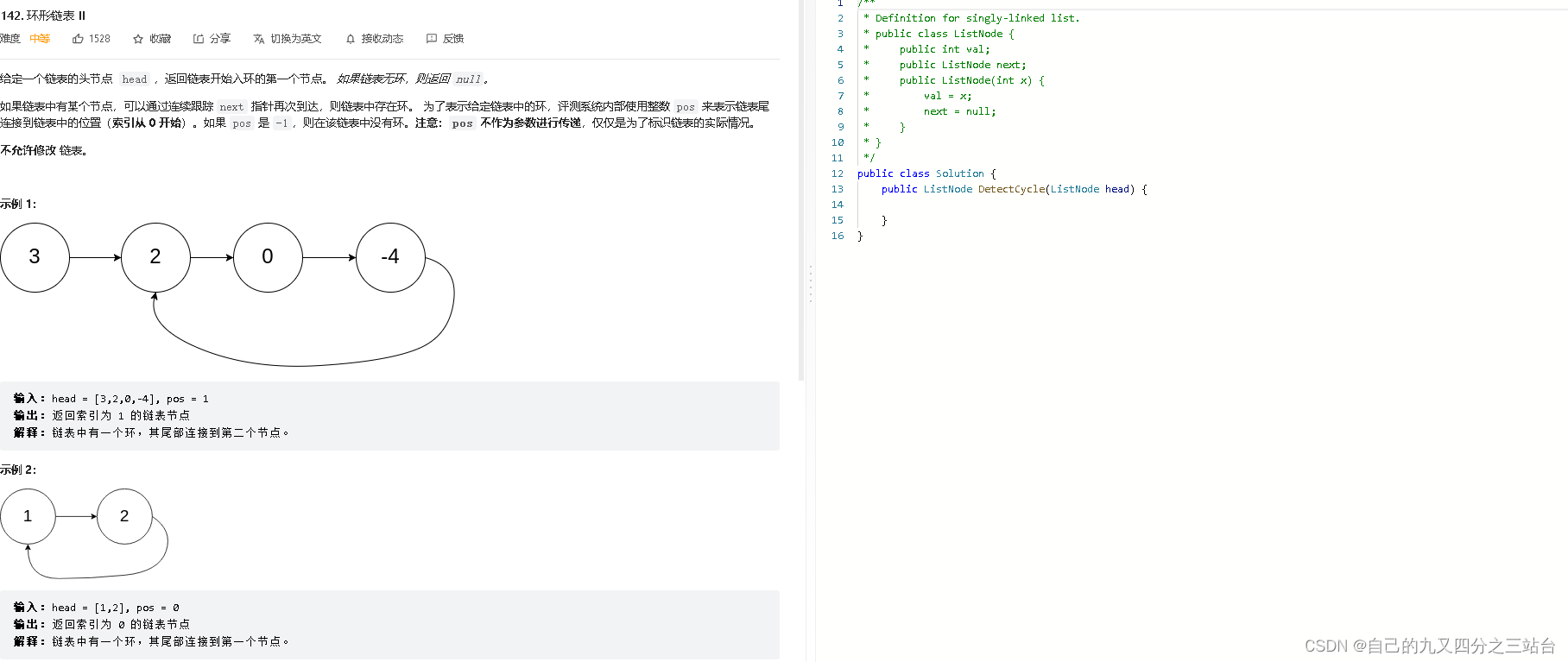This screenshot has height=662, width=1568.
Task: Click the 示例 2 heading
Action: point(18,470)
